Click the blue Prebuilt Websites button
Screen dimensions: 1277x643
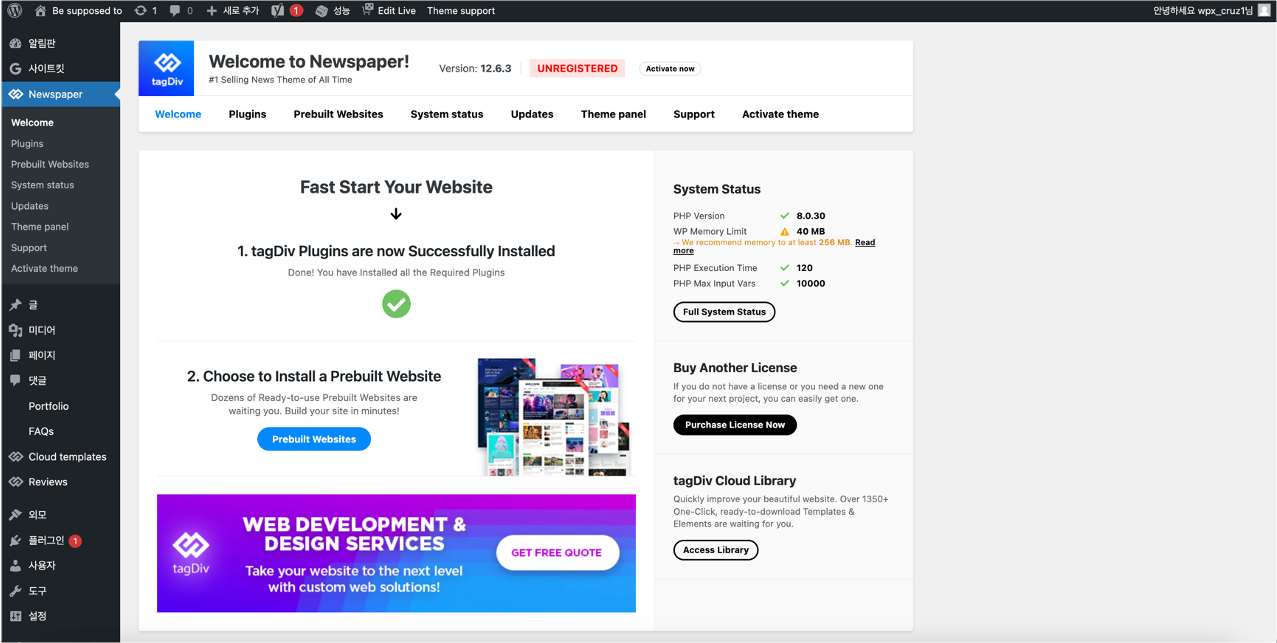click(x=314, y=439)
